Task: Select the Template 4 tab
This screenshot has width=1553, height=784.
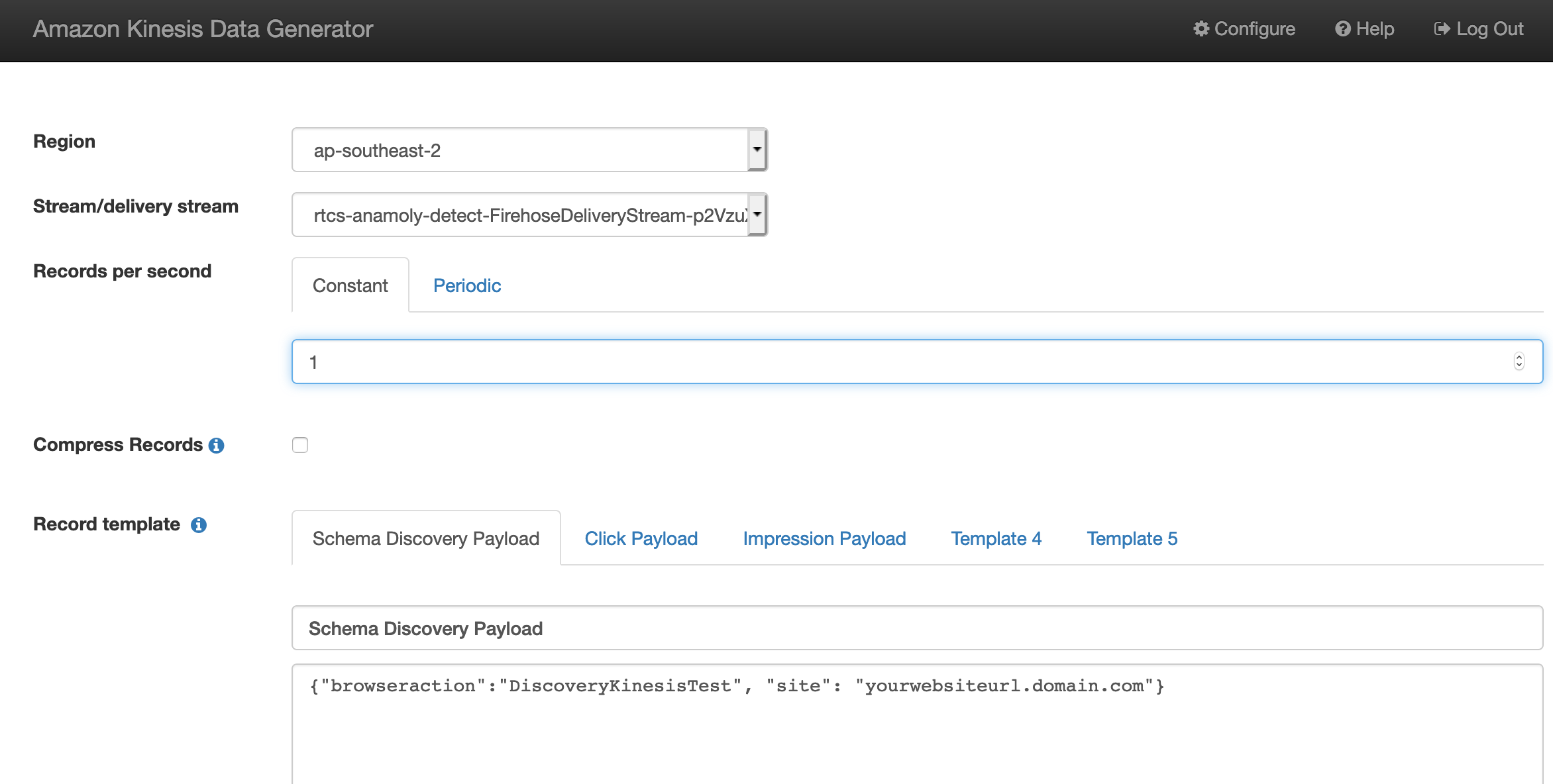Action: (996, 538)
